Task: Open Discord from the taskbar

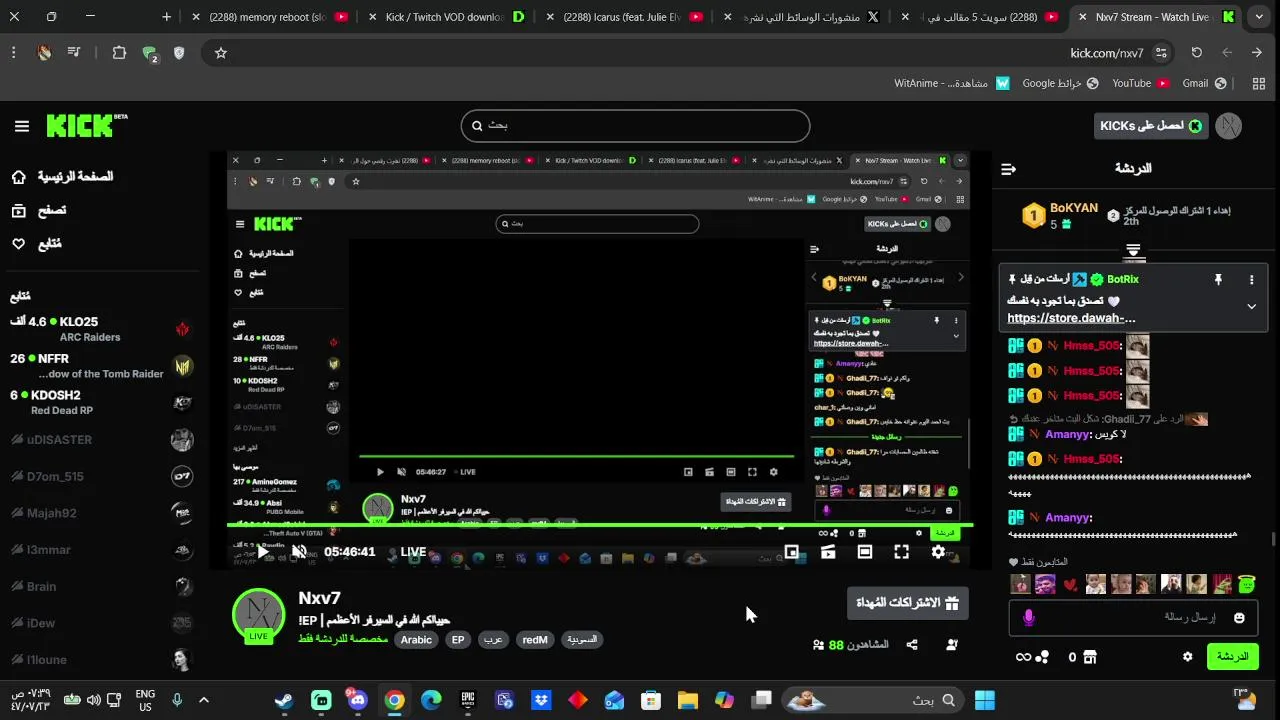Action: tap(358, 700)
